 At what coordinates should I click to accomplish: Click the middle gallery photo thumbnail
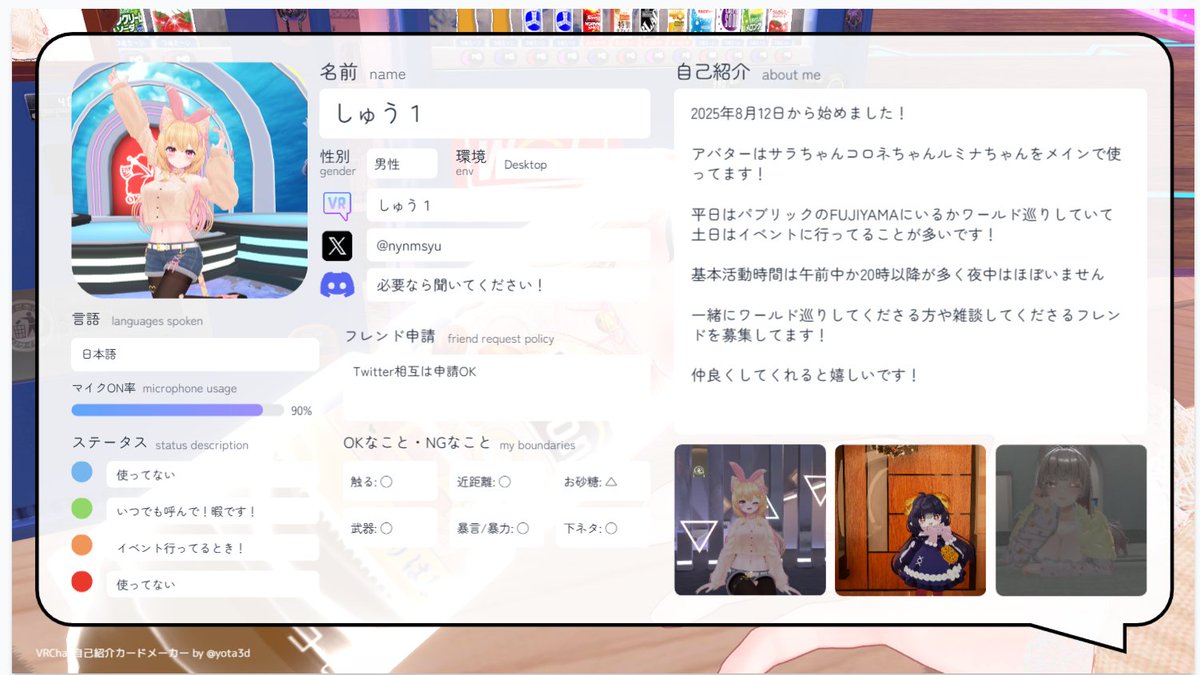click(910, 519)
